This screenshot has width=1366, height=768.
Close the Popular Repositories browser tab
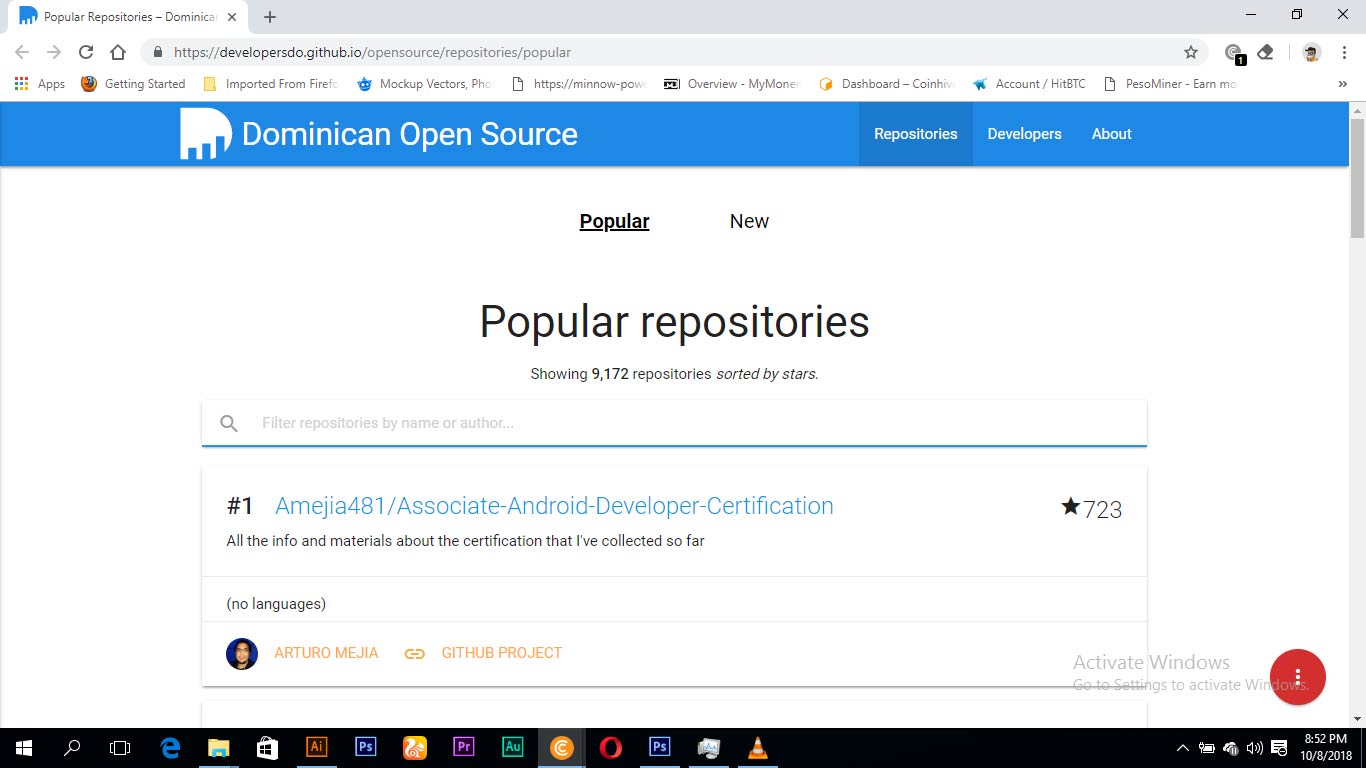(x=234, y=17)
